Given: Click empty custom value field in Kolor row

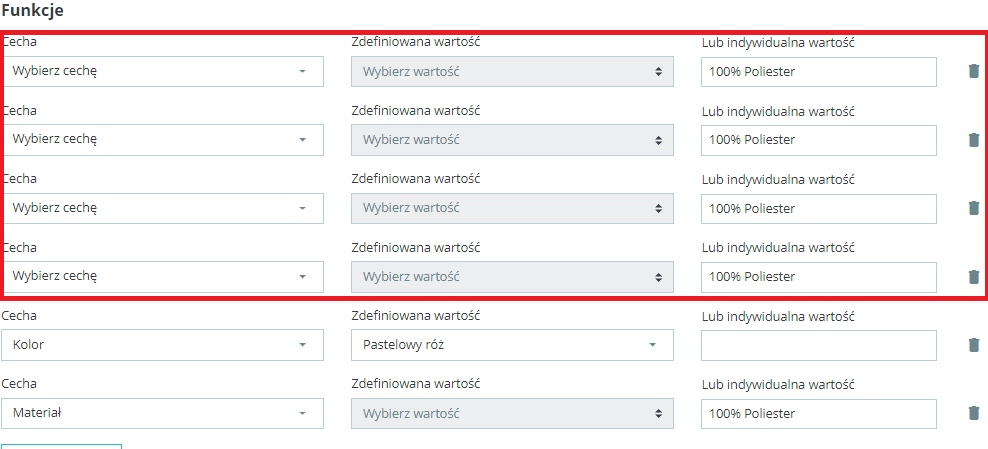Looking at the screenshot, I should pos(819,345).
